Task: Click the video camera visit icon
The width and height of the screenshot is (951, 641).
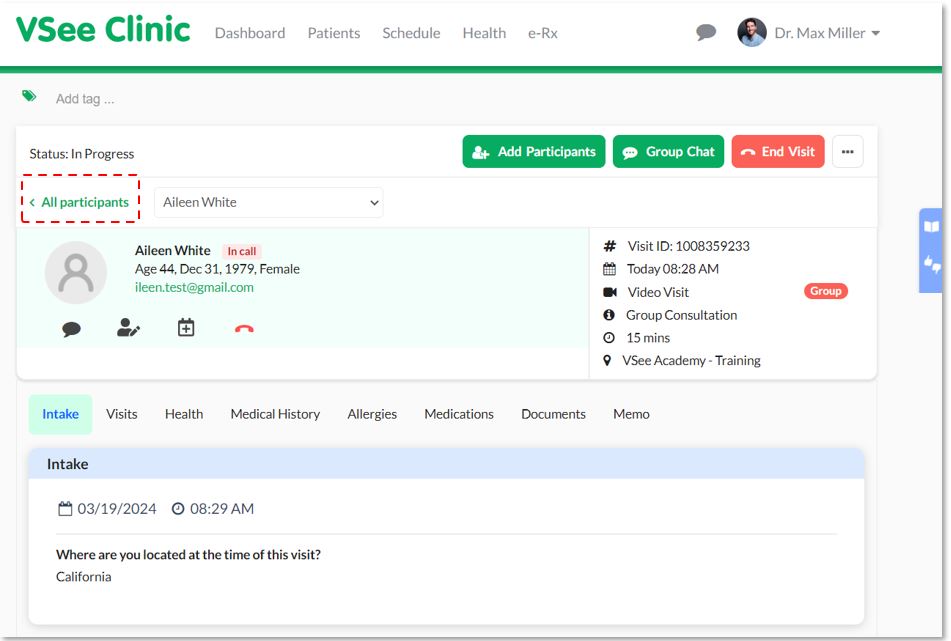Action: click(x=610, y=292)
